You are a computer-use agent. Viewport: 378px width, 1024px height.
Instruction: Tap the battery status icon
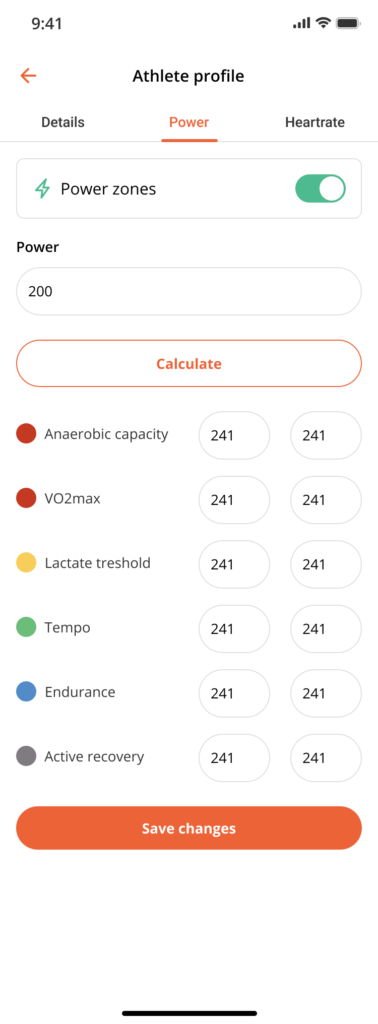click(347, 23)
